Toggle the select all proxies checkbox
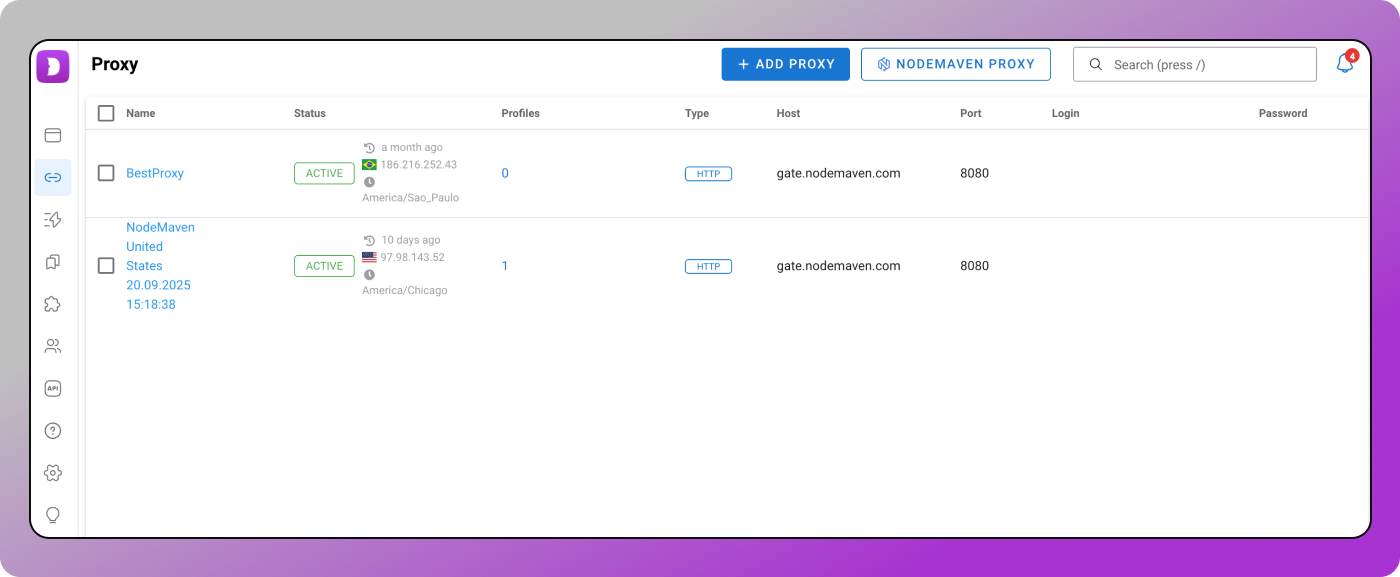The width and height of the screenshot is (1400, 577). click(106, 113)
